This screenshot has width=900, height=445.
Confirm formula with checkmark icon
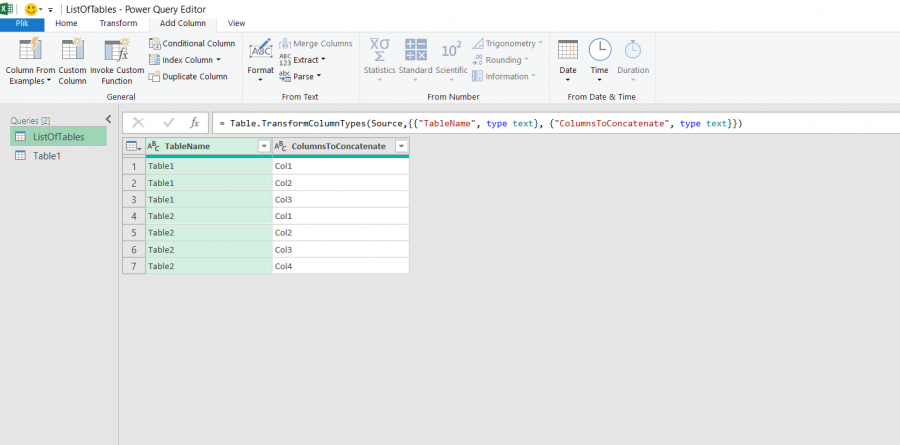pos(169,122)
